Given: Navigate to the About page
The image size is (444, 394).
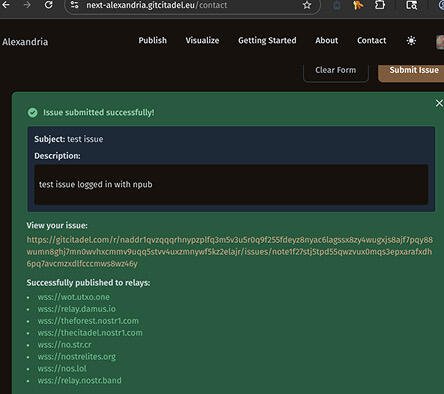Looking at the screenshot, I should point(327,40).
